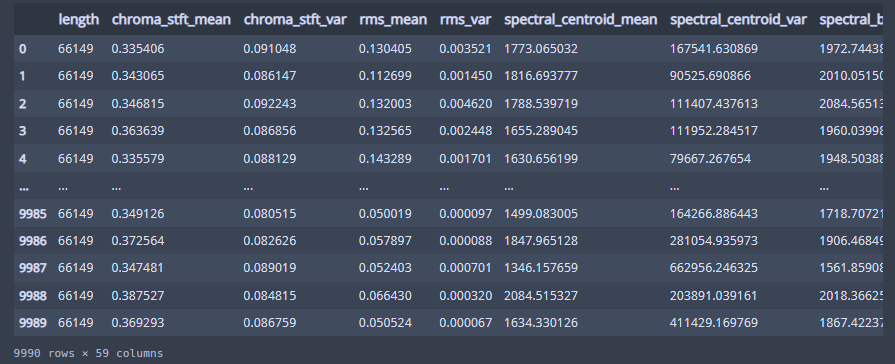This screenshot has height=364, width=895.
Task: Select row index 3
Action: 23,131
